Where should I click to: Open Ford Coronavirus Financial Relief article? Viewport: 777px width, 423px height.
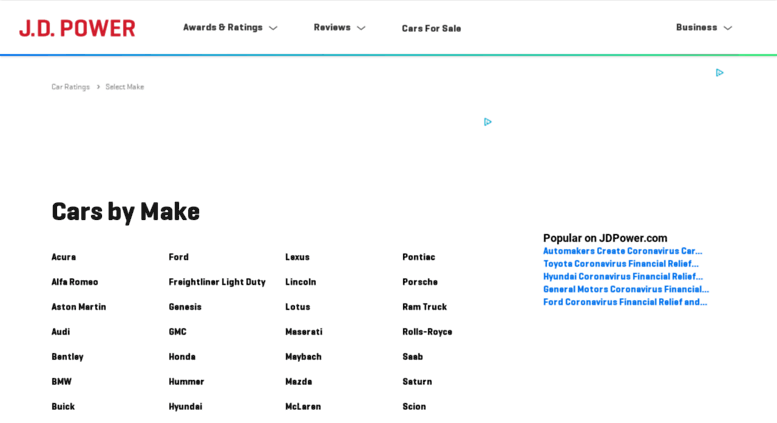coord(625,302)
